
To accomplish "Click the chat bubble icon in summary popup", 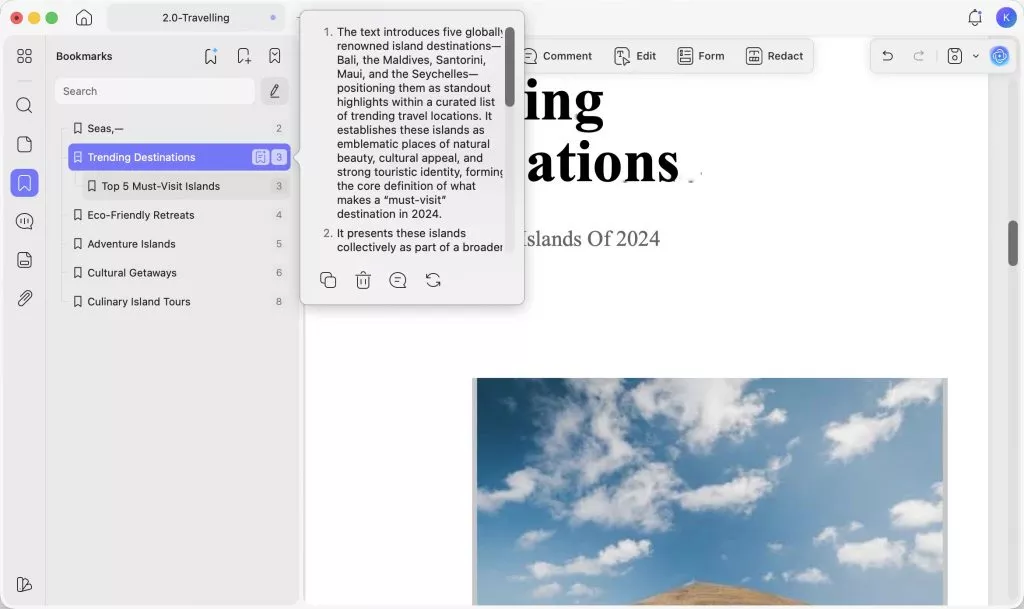I will pos(398,280).
